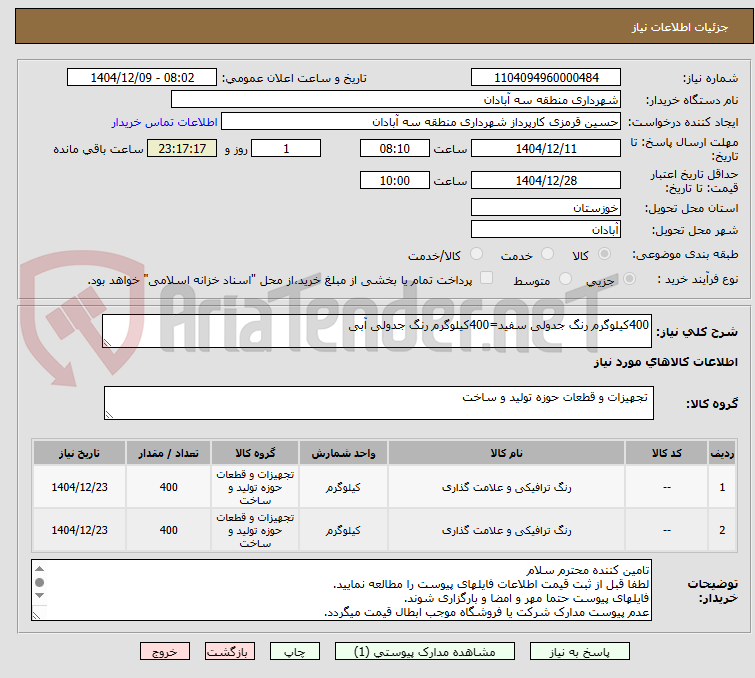Click the response deadline date 1404/12/11 field

(546, 148)
